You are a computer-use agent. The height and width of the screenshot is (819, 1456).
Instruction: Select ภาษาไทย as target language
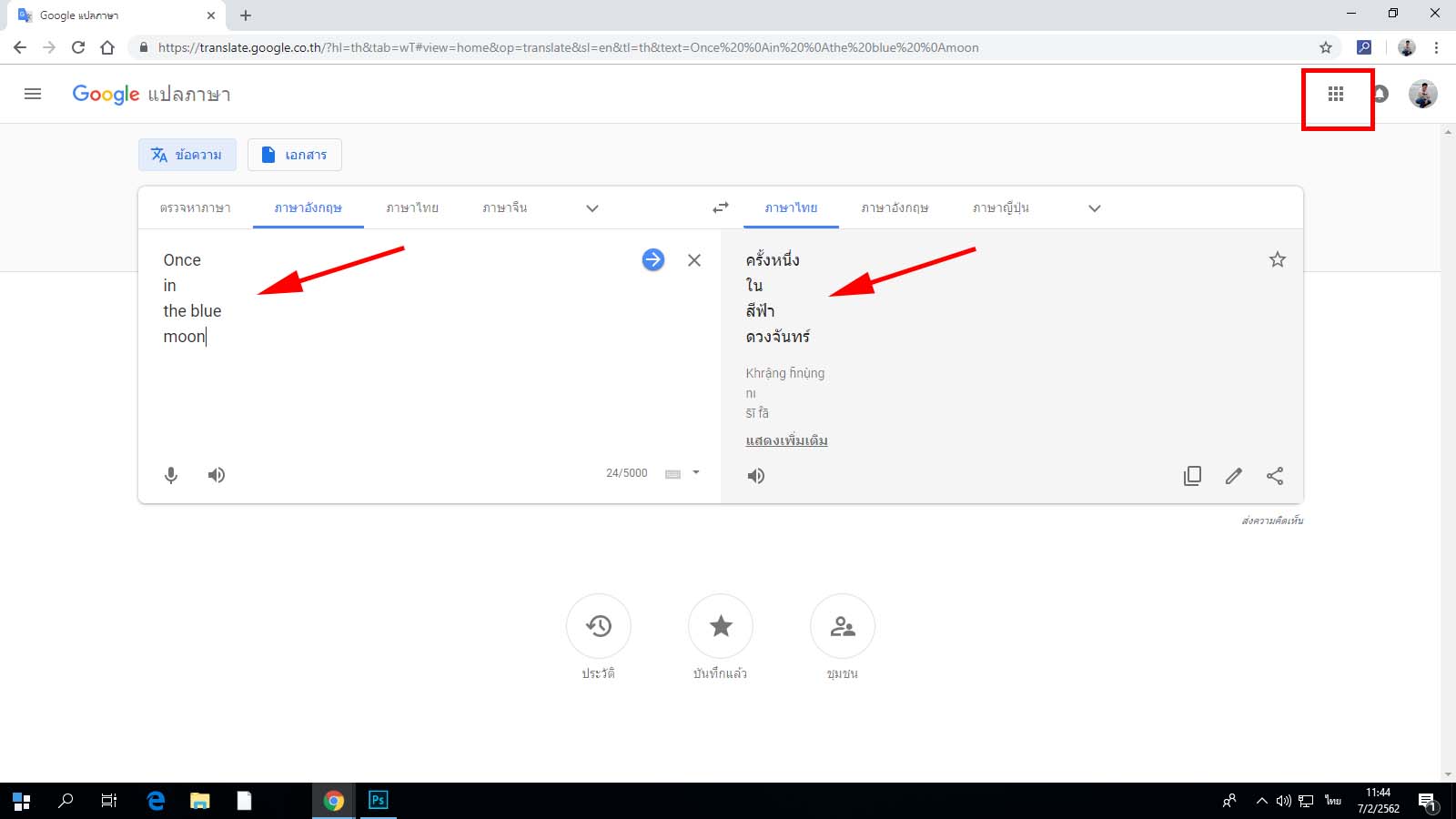(792, 208)
